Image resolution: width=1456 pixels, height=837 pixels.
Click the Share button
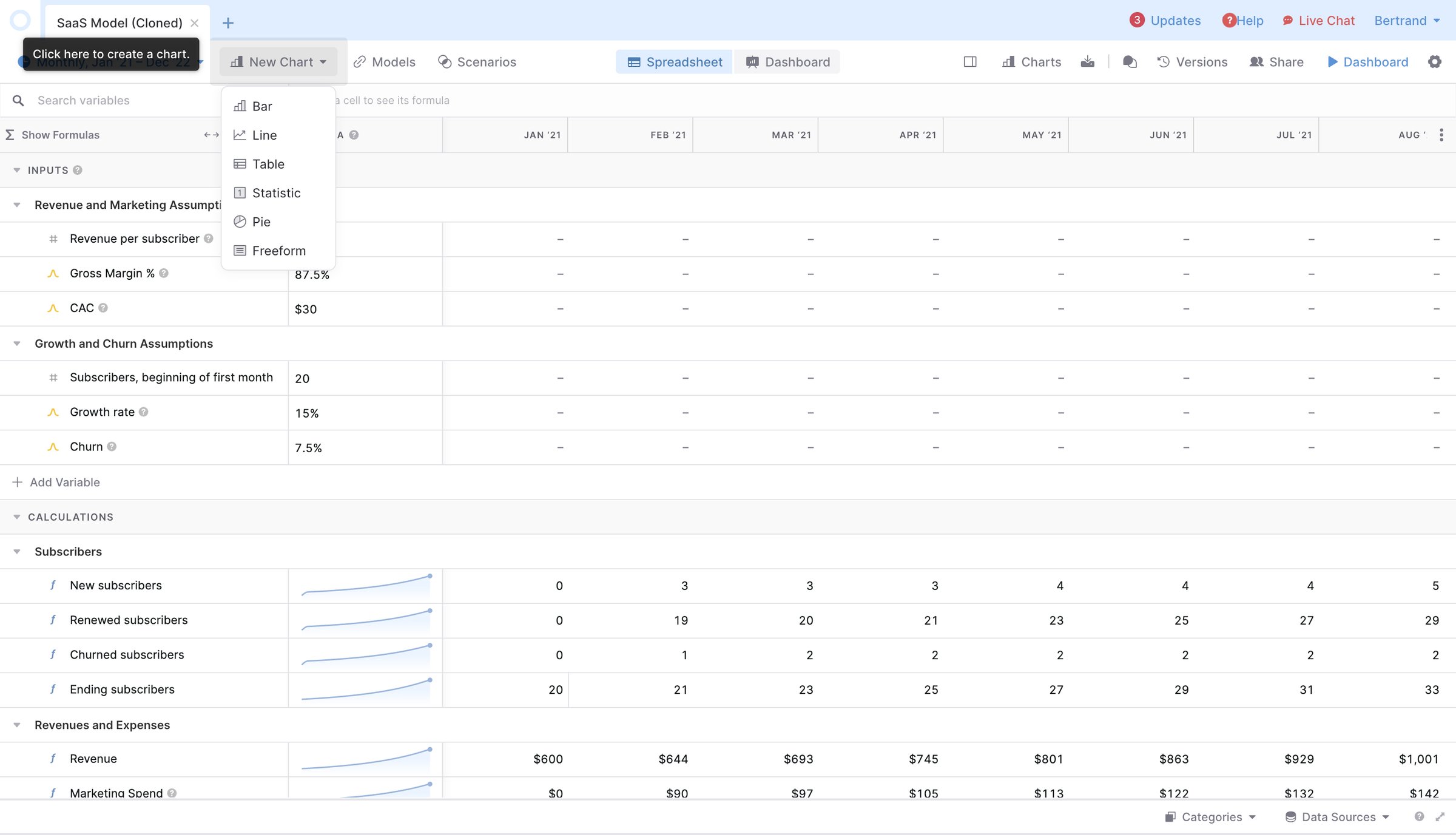click(x=1276, y=62)
